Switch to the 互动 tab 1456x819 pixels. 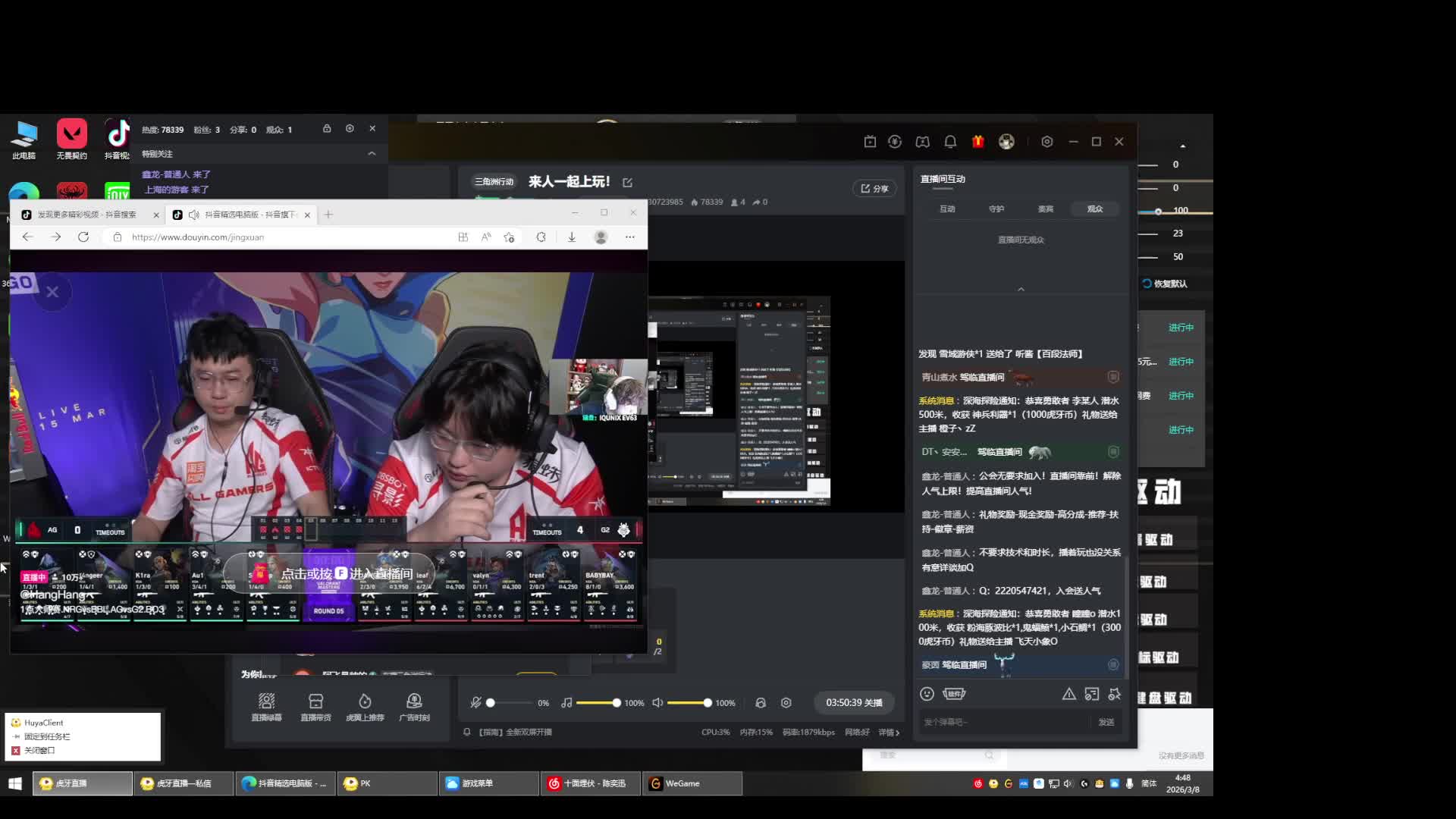[x=947, y=209]
